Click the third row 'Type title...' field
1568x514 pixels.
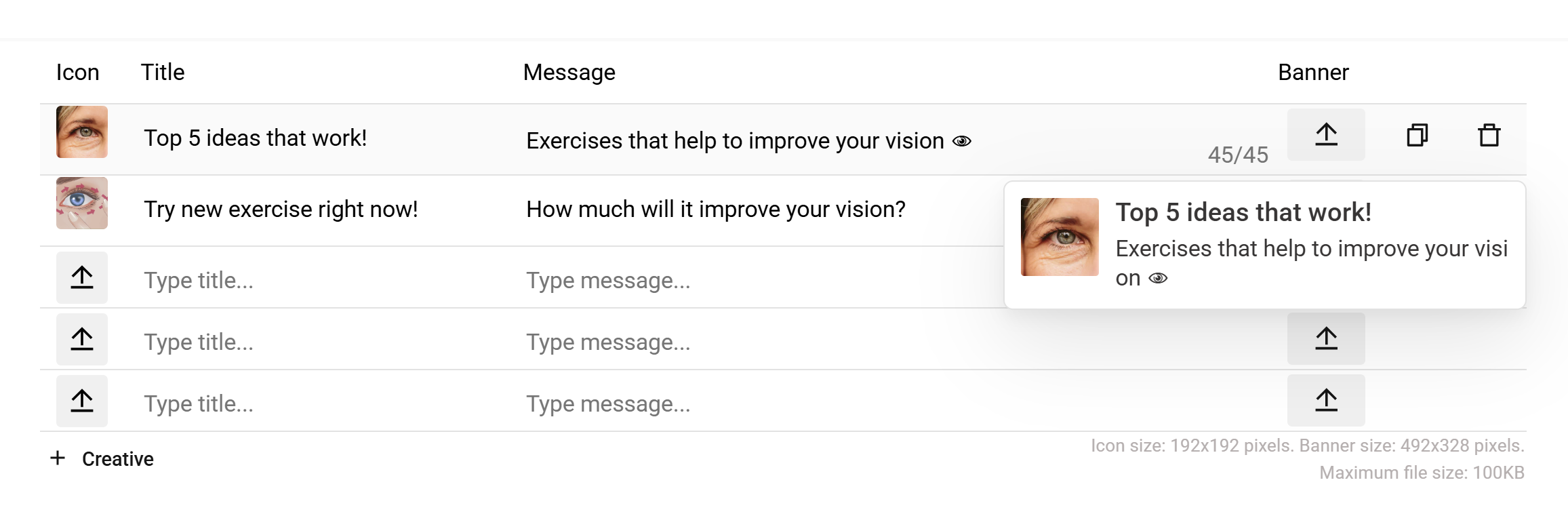pyautogui.click(x=198, y=281)
